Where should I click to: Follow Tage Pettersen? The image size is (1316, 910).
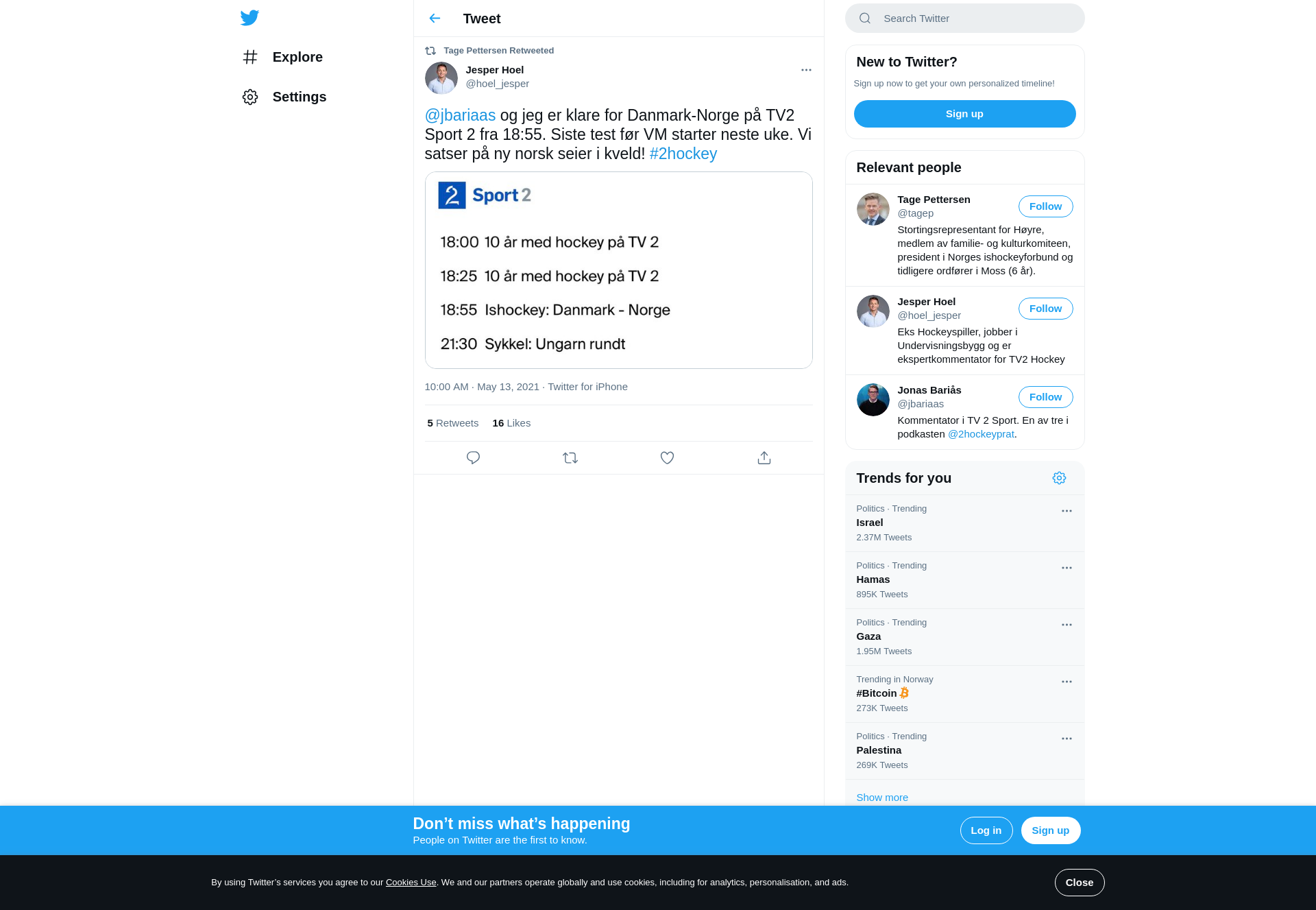point(1045,206)
